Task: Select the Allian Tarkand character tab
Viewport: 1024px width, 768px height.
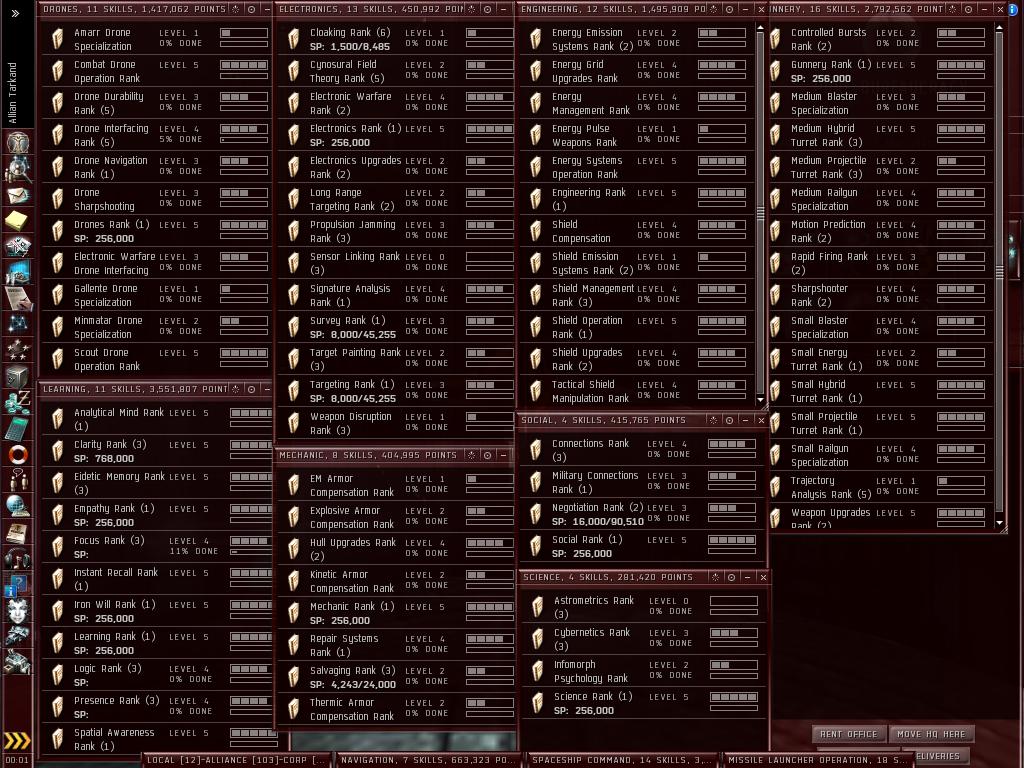Action: point(15,91)
